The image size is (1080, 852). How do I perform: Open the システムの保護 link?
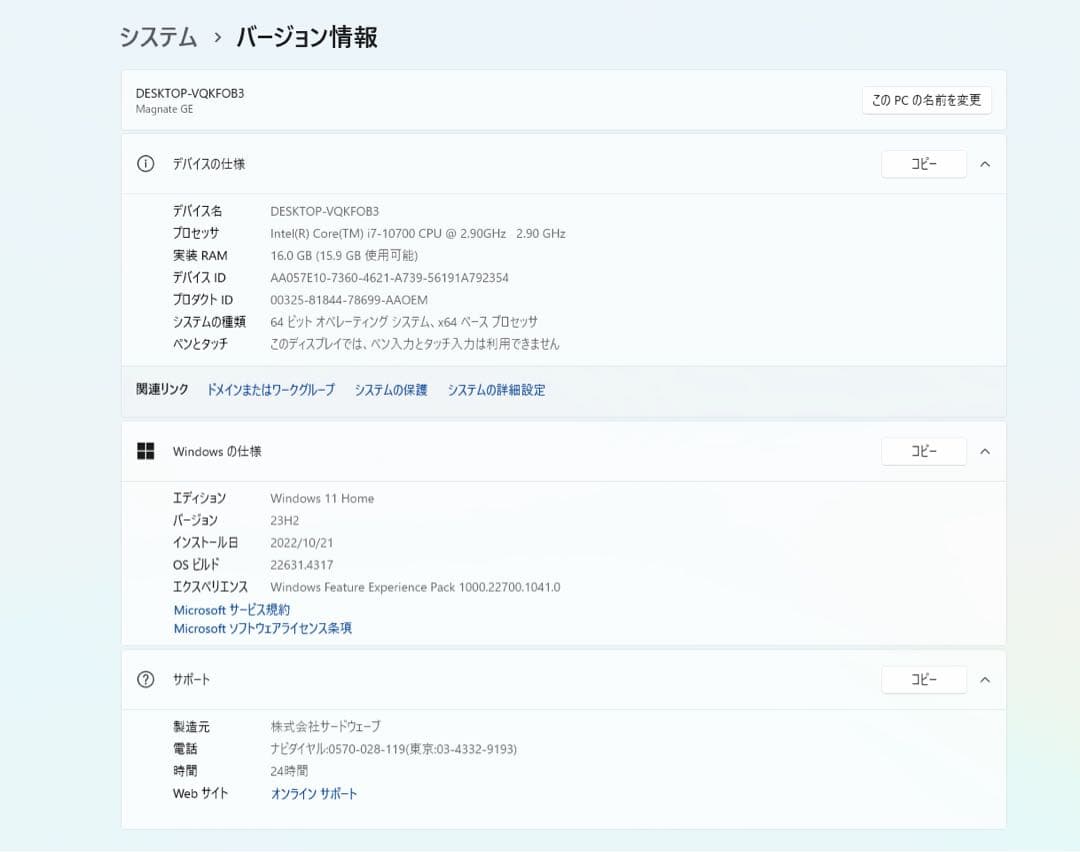391,390
